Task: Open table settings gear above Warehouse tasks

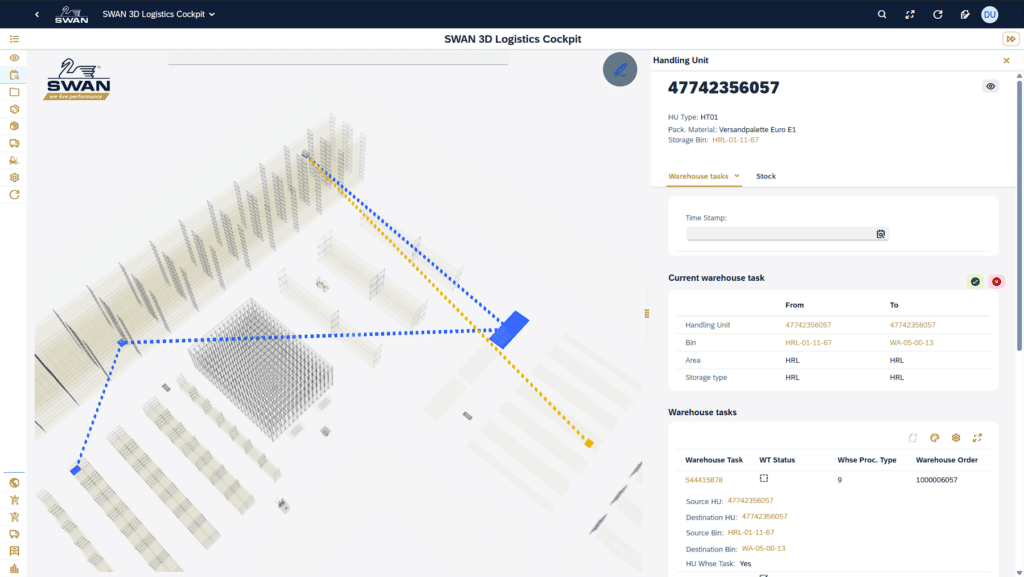Action: tap(956, 438)
